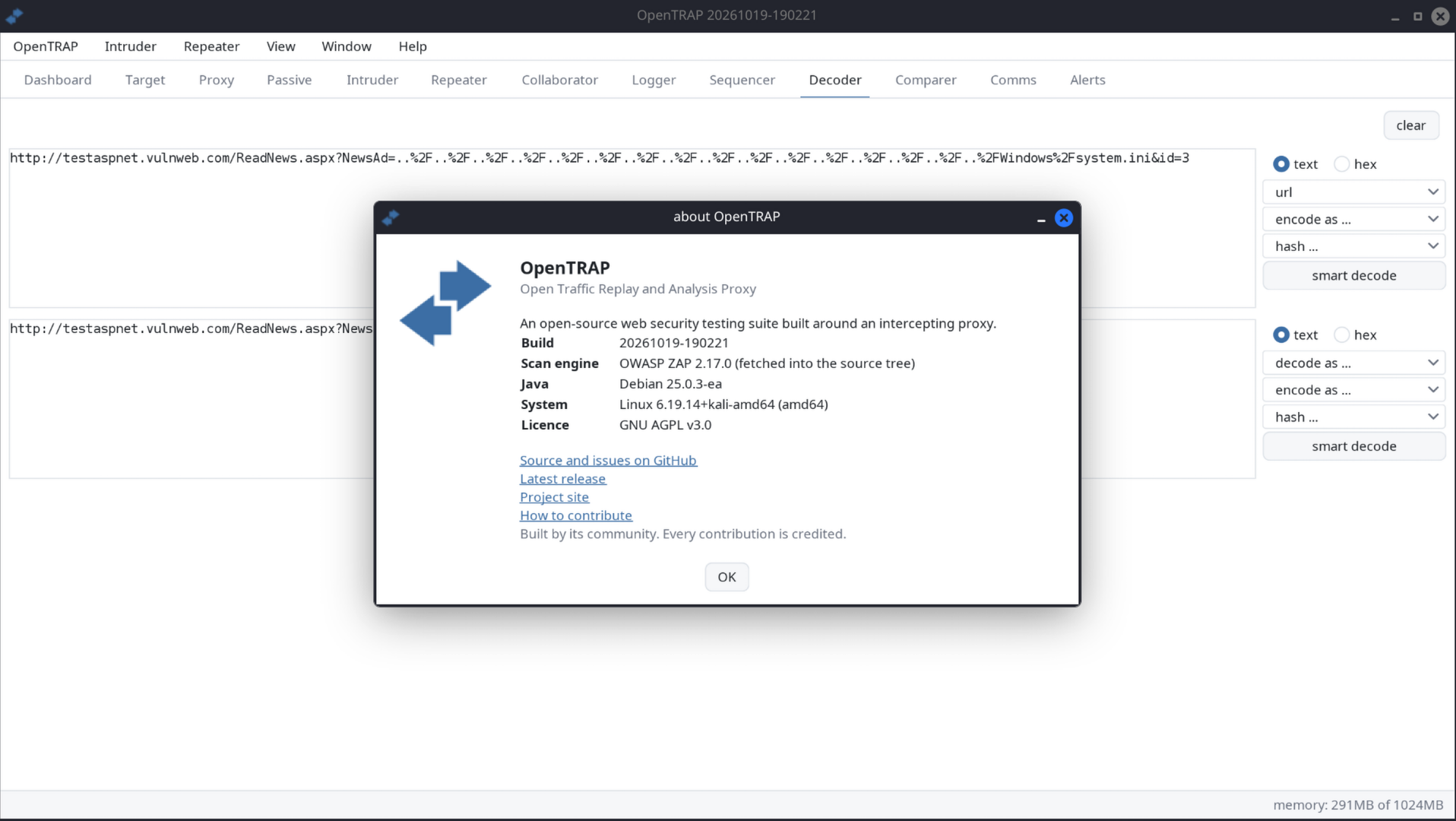Click the OpenTRAP app icon in main title bar
Image resolution: width=1456 pixels, height=821 pixels.
pyautogui.click(x=14, y=15)
